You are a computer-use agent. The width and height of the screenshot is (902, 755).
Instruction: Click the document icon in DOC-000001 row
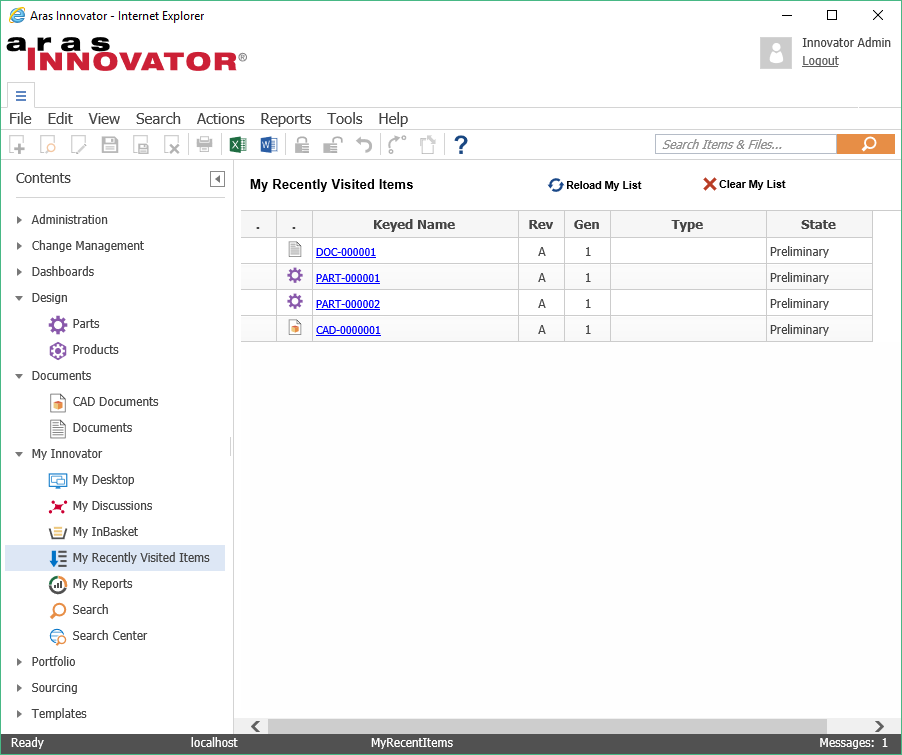point(295,249)
